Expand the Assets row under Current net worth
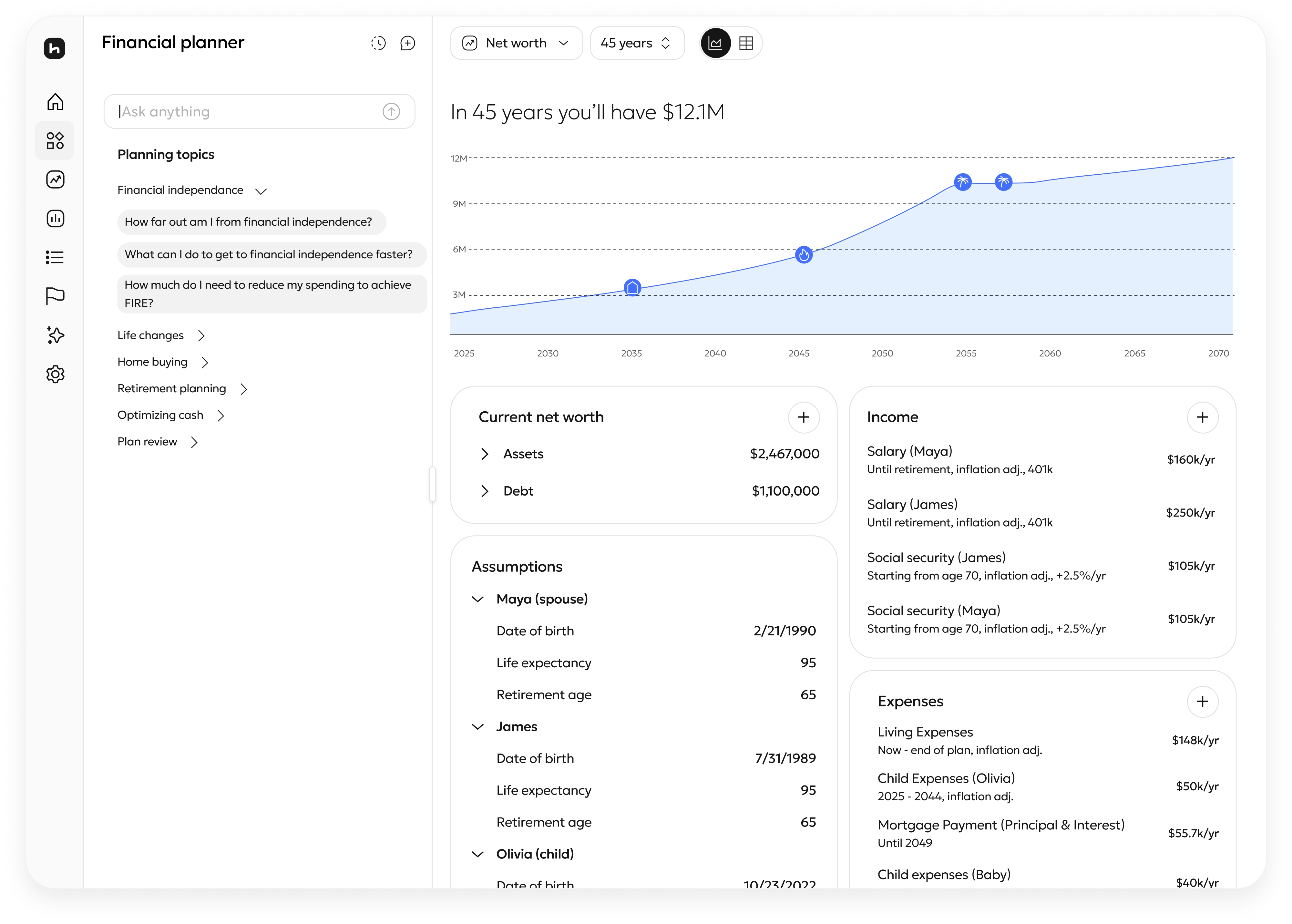 tap(485, 454)
